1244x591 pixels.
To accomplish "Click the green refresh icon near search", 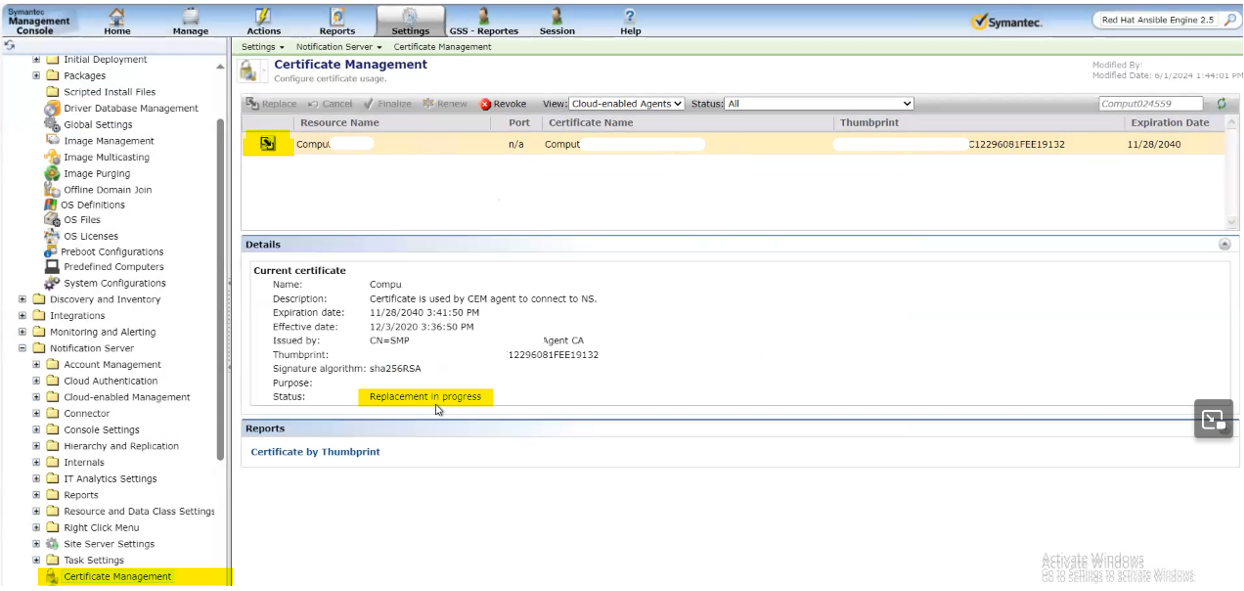I will point(1221,104).
